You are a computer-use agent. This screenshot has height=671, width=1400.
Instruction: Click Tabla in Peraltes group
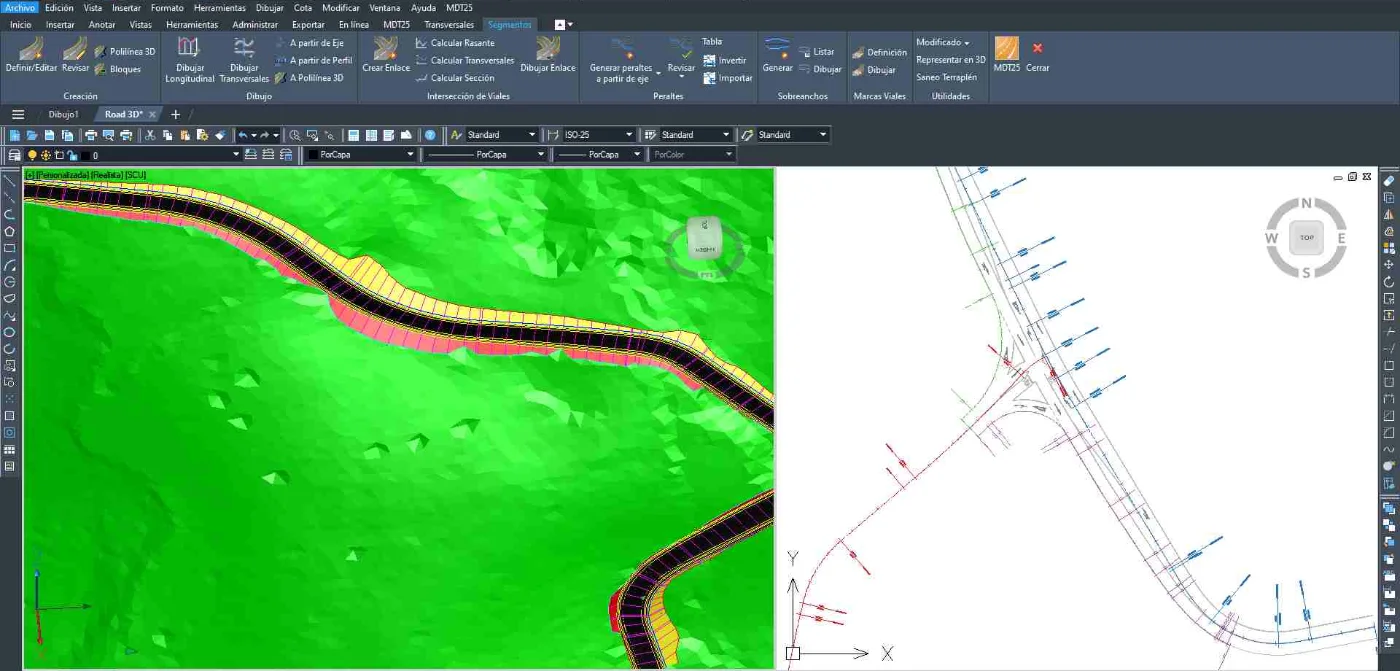(712, 42)
